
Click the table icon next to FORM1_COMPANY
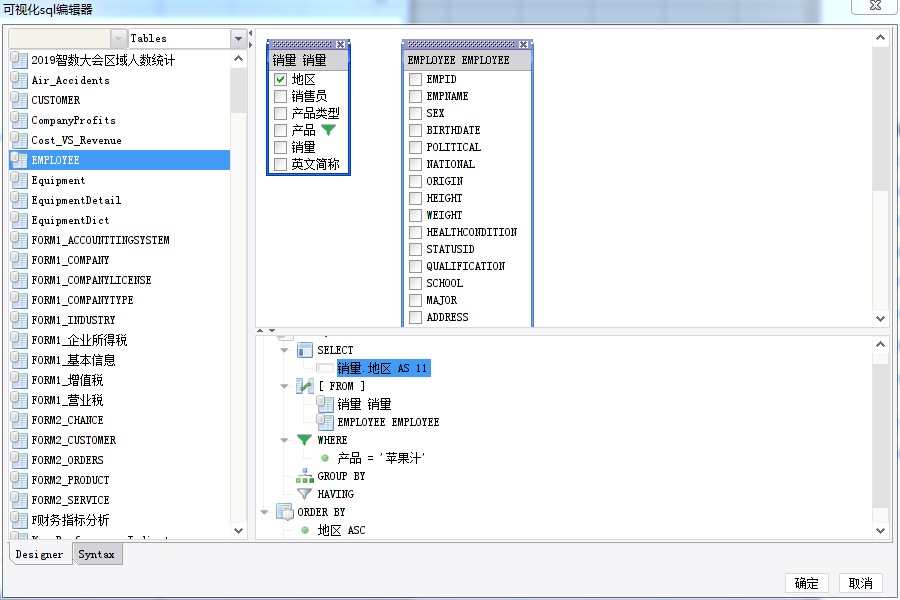click(x=19, y=260)
